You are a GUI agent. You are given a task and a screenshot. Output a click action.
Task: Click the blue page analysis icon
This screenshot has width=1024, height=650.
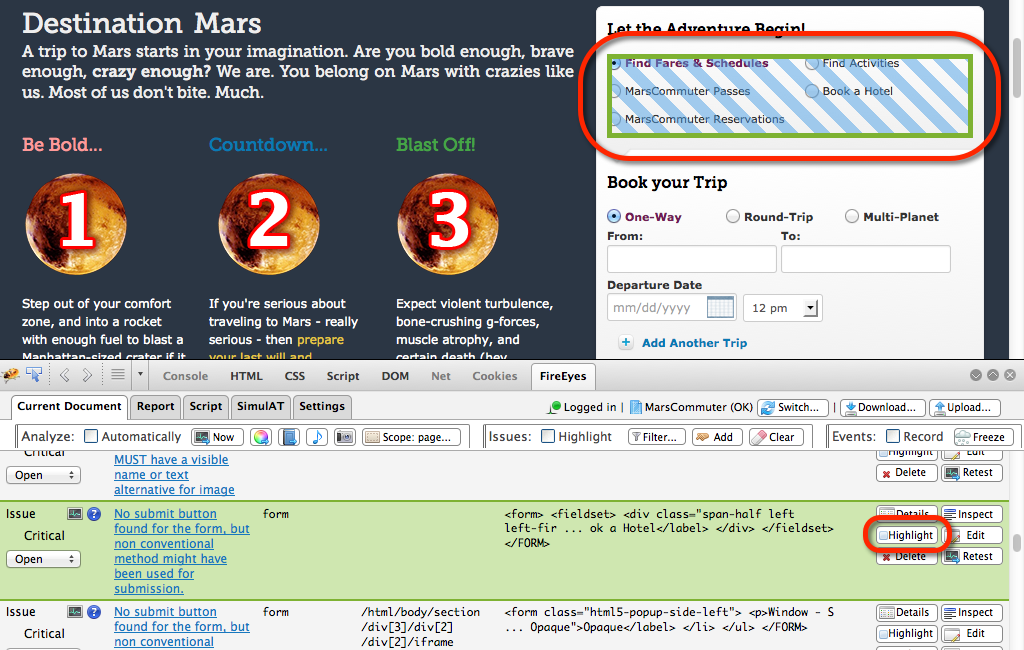(289, 437)
